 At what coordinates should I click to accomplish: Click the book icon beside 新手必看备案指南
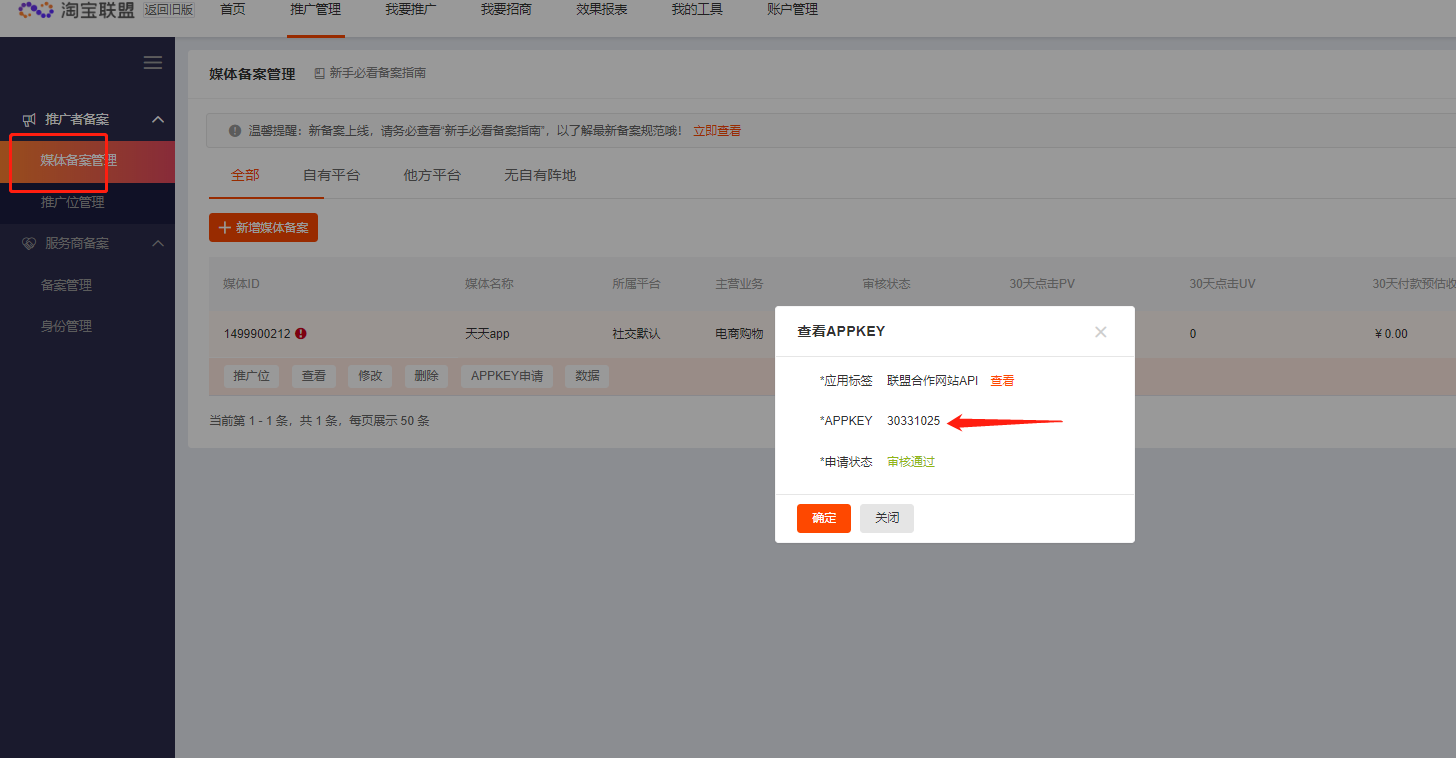point(319,73)
